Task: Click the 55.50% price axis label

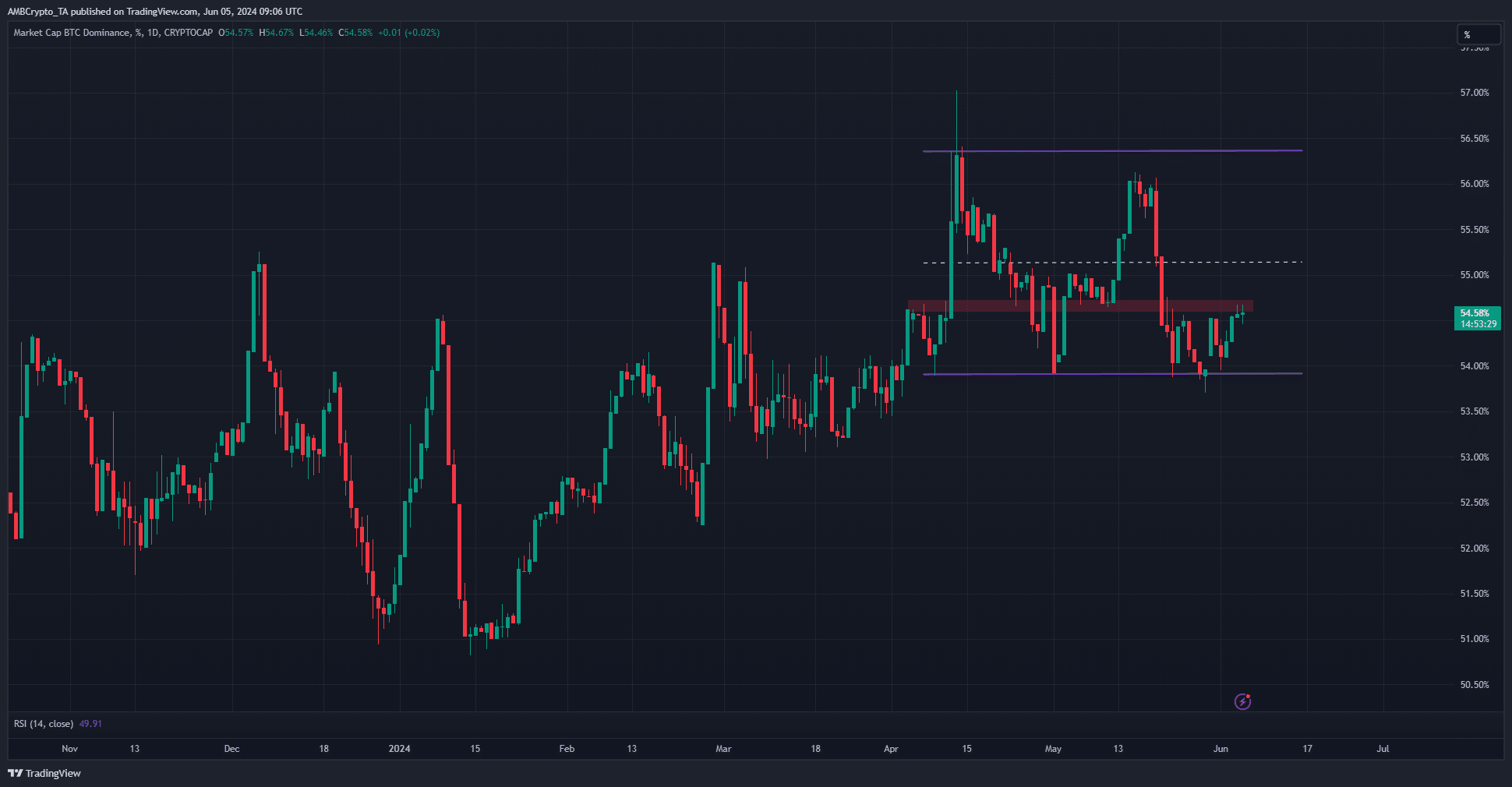Action: click(1475, 230)
